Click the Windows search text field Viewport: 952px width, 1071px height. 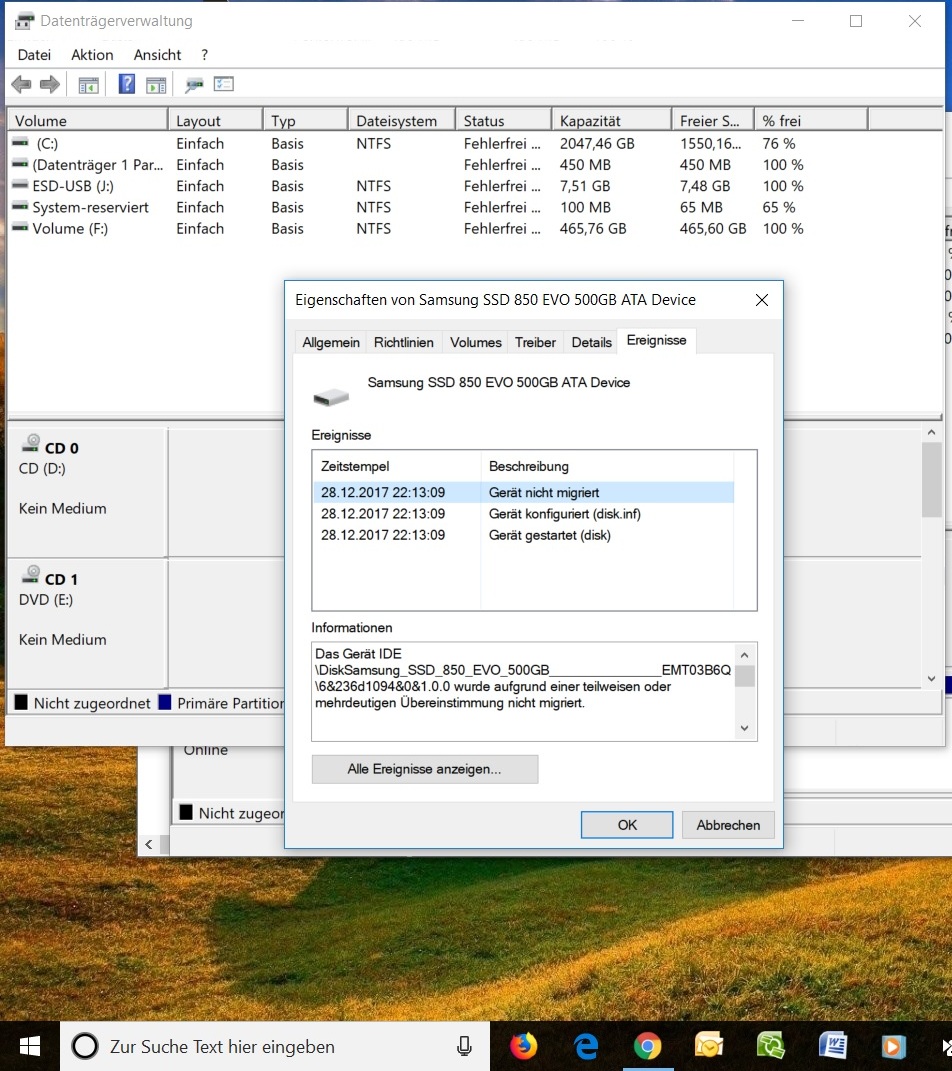pos(277,1046)
